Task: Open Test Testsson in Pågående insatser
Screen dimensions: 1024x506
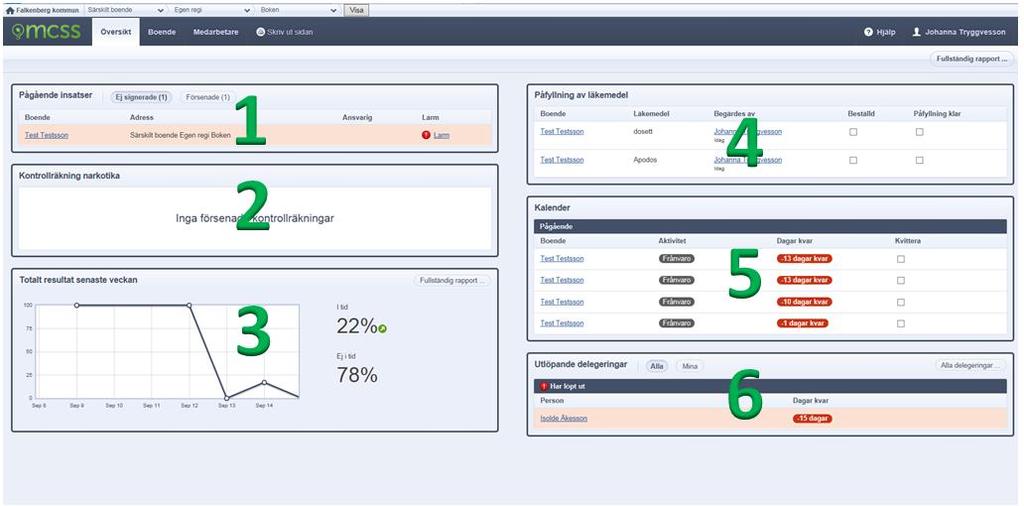Action: tap(46, 135)
